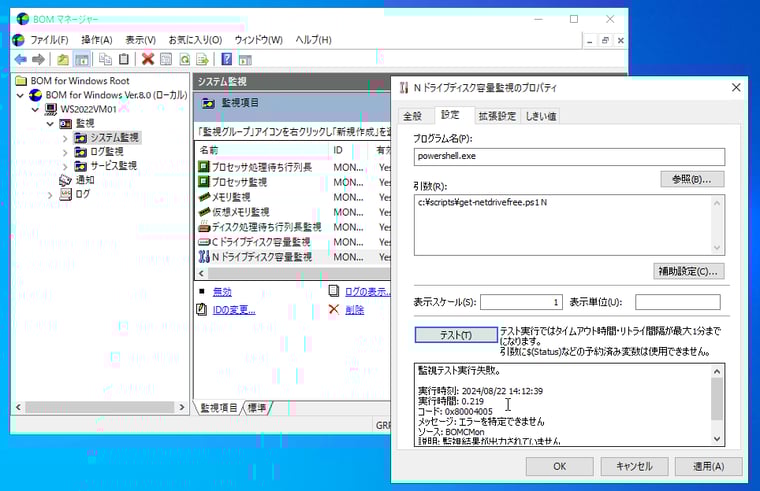Click the Copy toolbar icon
760x491 pixels.
pyautogui.click(x=105, y=59)
